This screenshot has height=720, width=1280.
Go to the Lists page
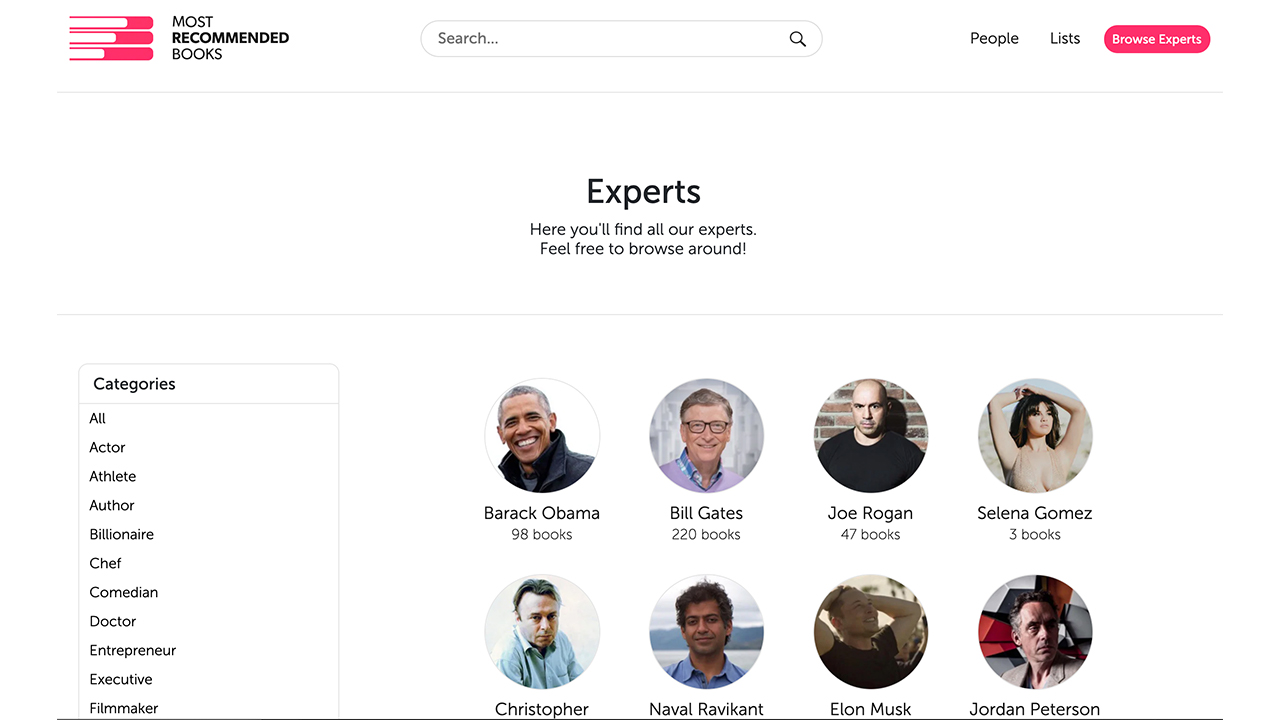coord(1065,39)
